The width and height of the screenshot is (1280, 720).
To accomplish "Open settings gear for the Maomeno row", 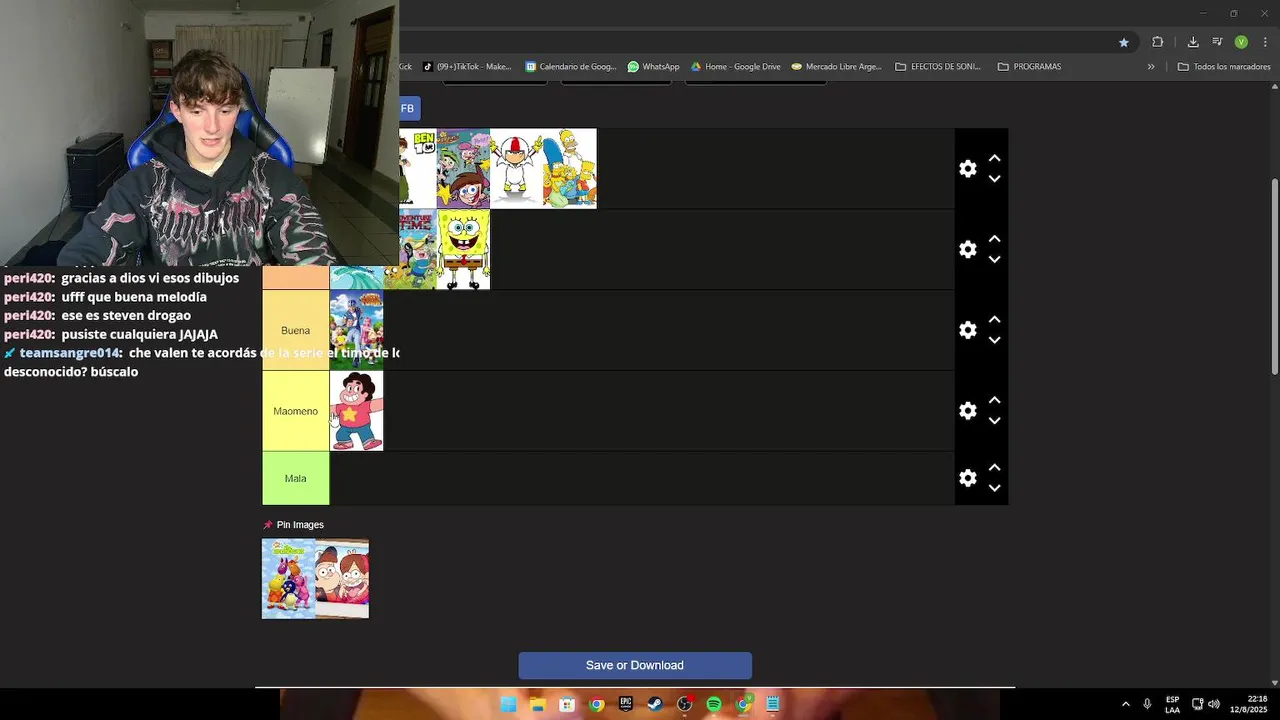I will (x=967, y=411).
